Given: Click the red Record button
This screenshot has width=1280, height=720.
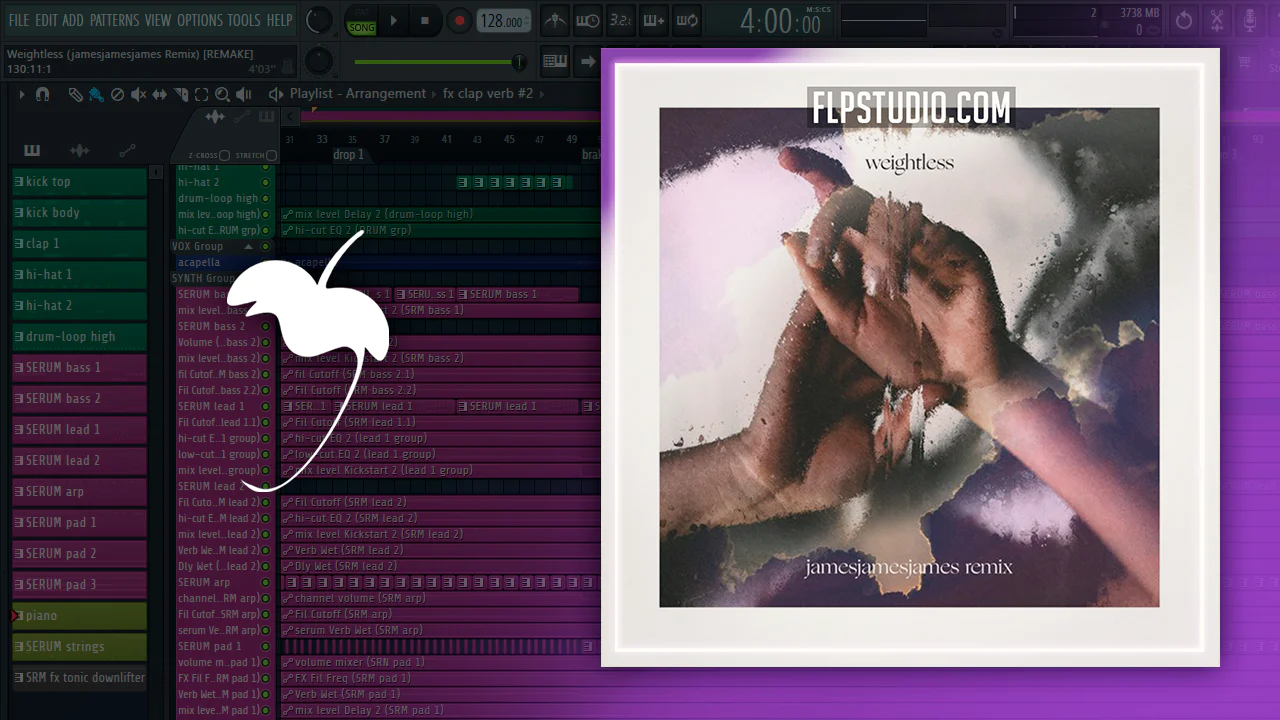Looking at the screenshot, I should click(x=459, y=21).
